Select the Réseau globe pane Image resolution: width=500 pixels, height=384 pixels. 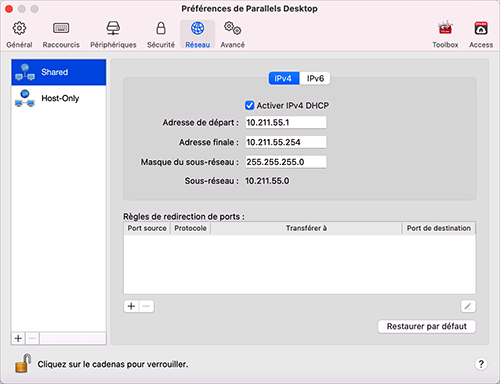pos(198,35)
